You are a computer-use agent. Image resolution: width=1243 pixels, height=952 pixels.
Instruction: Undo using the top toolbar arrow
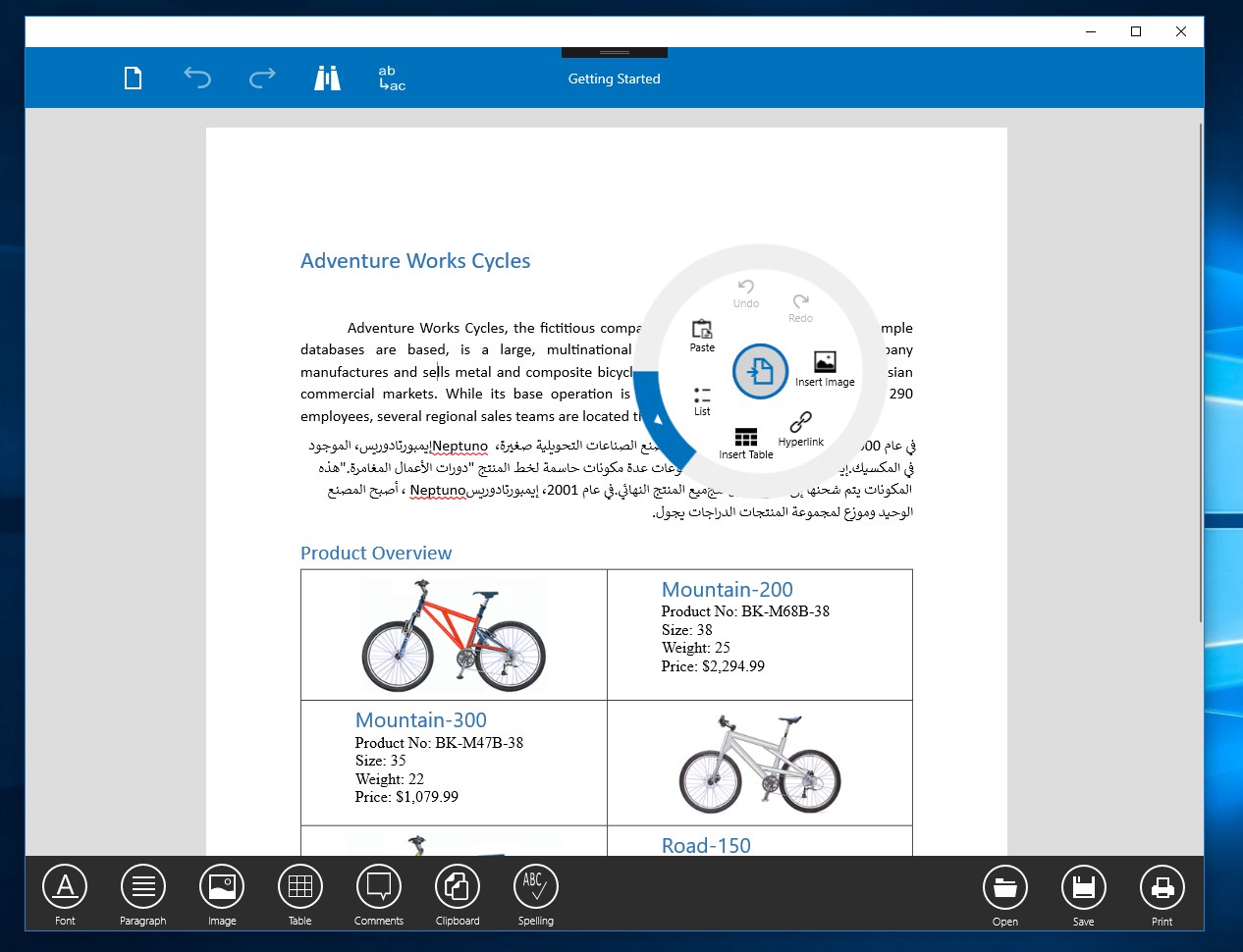197,78
